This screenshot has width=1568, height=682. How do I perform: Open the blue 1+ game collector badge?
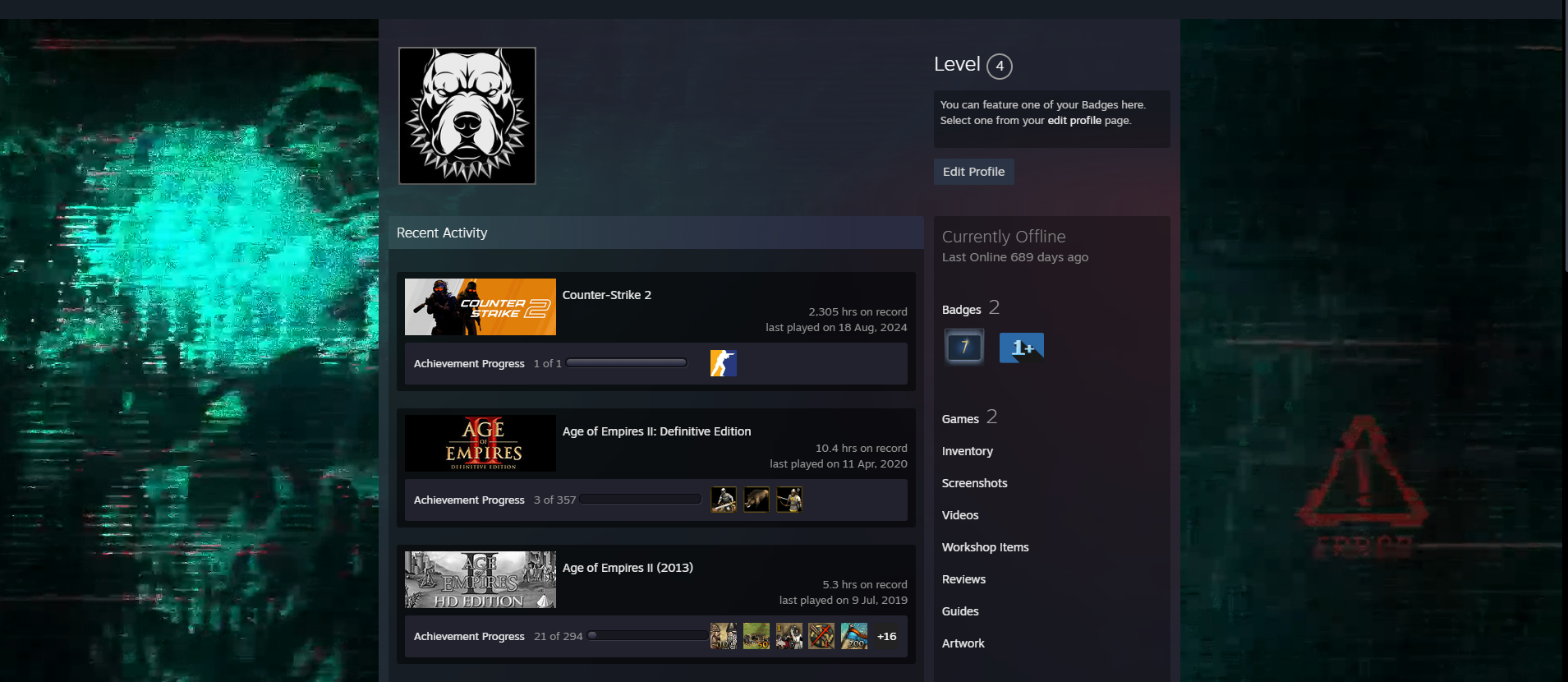point(1022,347)
